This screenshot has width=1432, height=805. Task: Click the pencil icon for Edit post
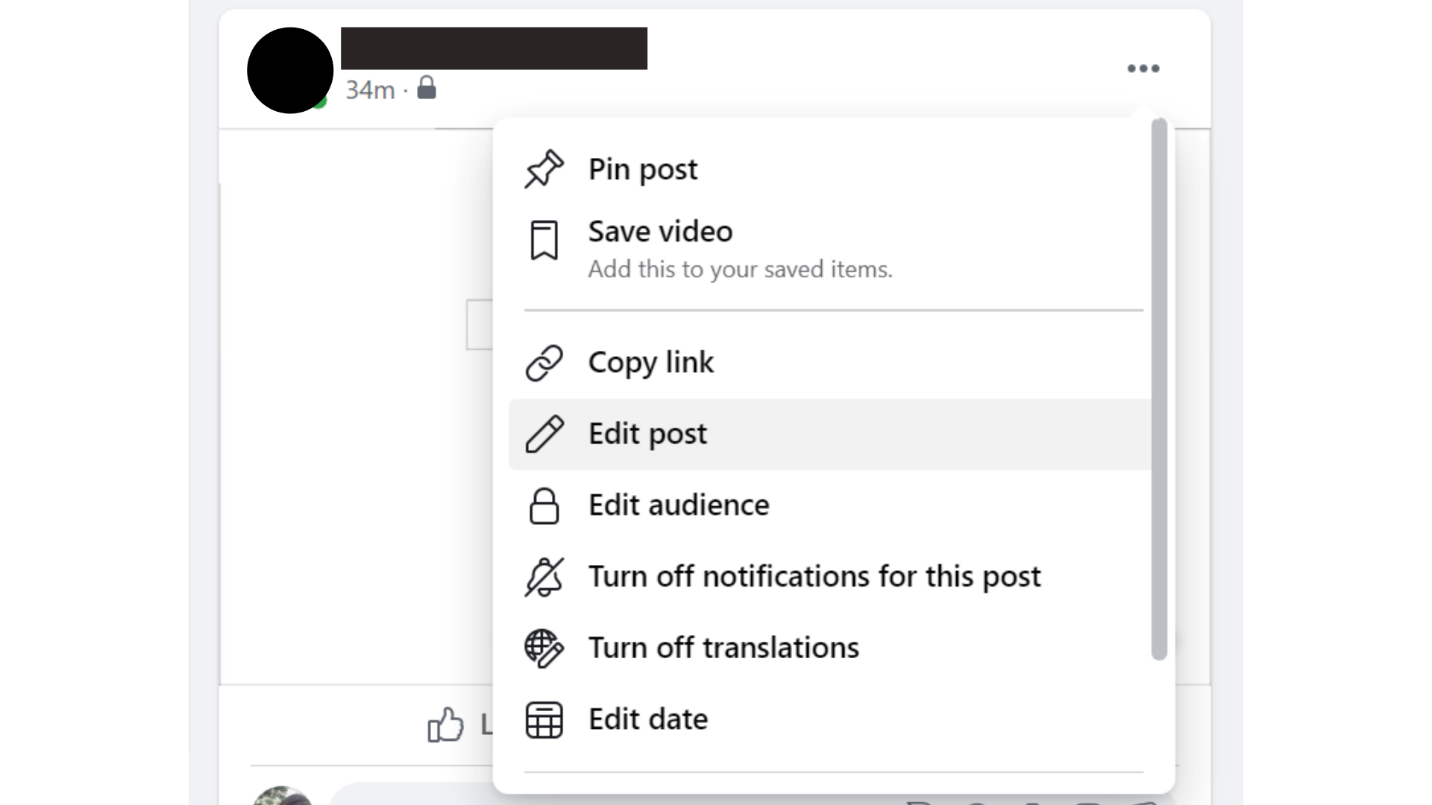pos(544,434)
